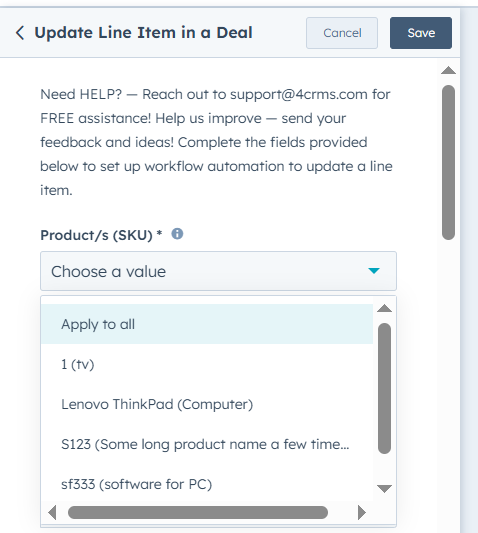Go back using the left chevron arrow
This screenshot has height=533, width=478.
pos(20,33)
